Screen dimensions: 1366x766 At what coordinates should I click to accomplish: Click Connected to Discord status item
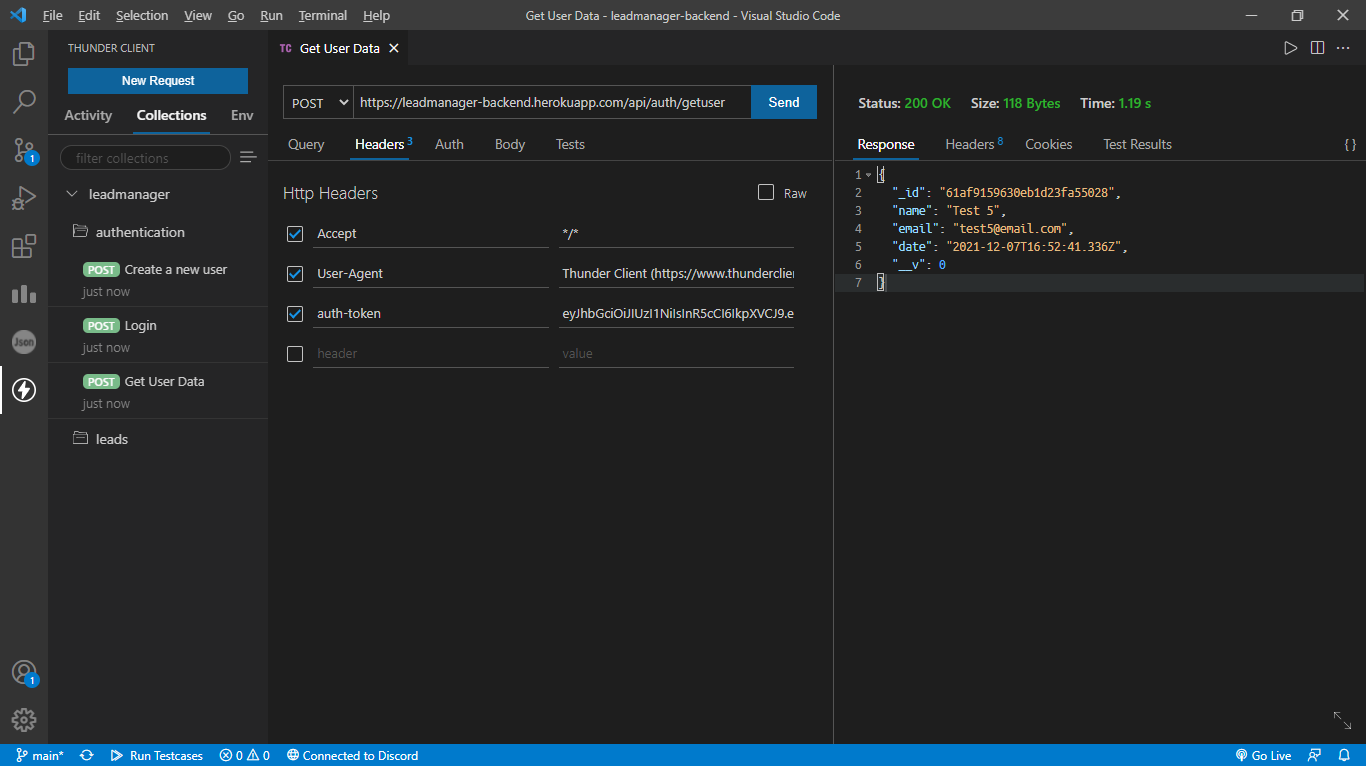[x=352, y=756]
